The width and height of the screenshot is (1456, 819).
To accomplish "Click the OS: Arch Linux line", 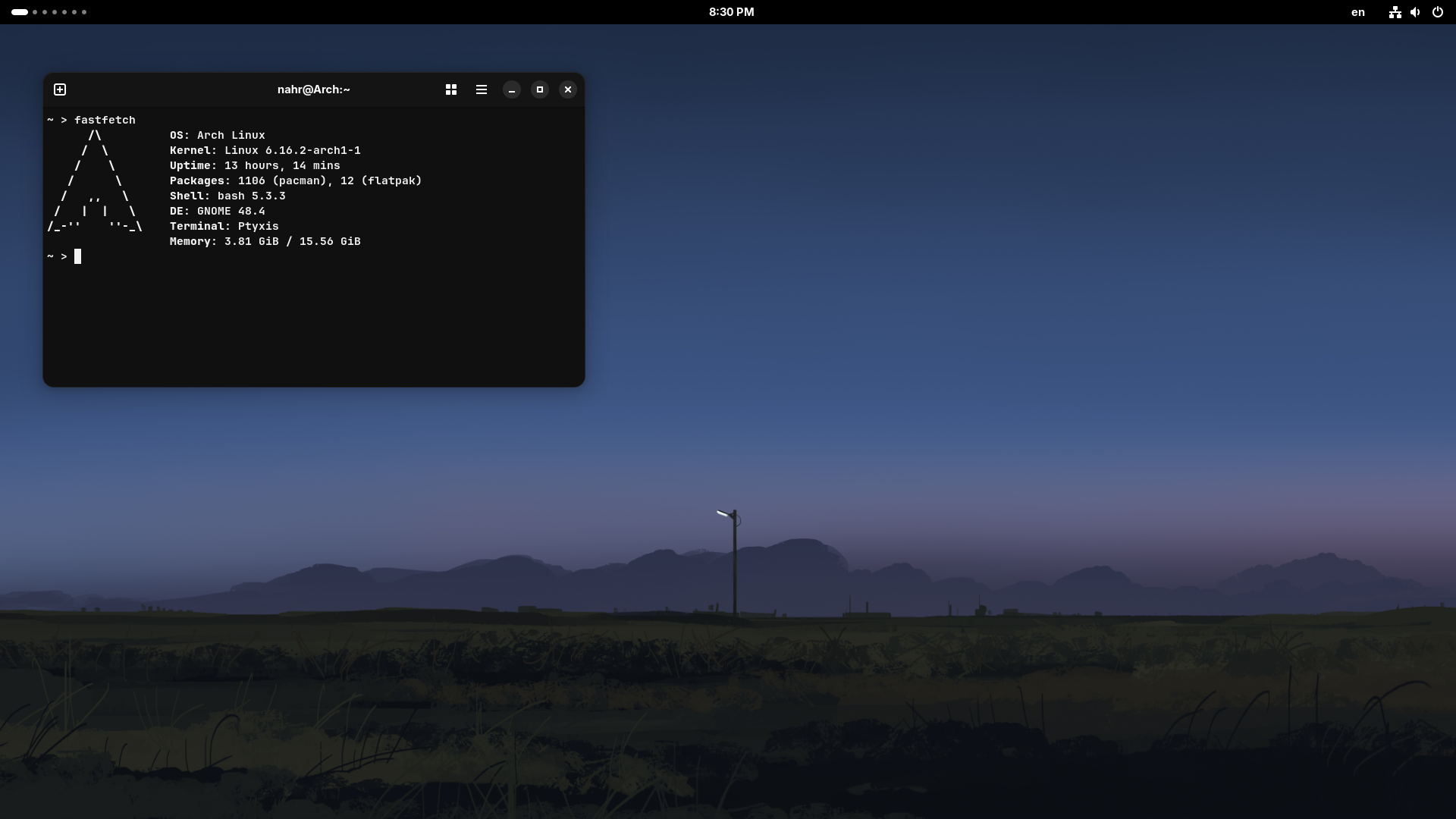I will pyautogui.click(x=217, y=135).
